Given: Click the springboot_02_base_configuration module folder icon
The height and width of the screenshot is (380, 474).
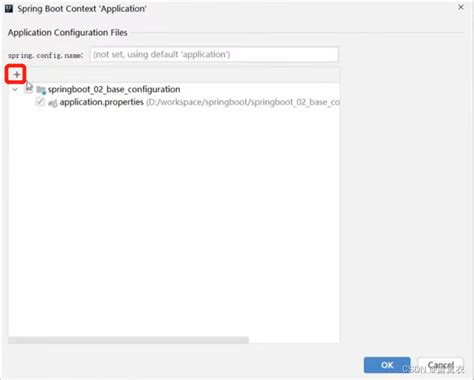Looking at the screenshot, I should 41,90.
